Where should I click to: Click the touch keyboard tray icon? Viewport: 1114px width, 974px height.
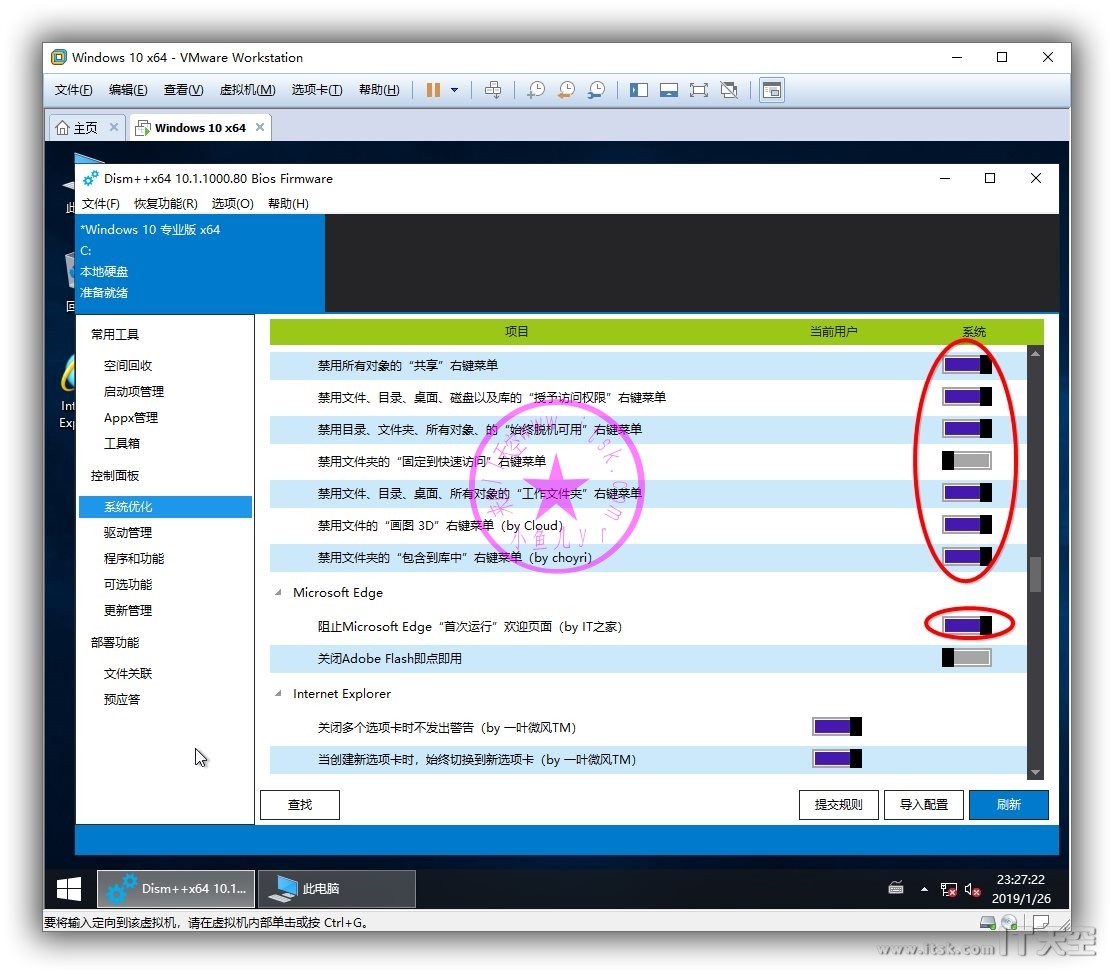click(x=896, y=887)
